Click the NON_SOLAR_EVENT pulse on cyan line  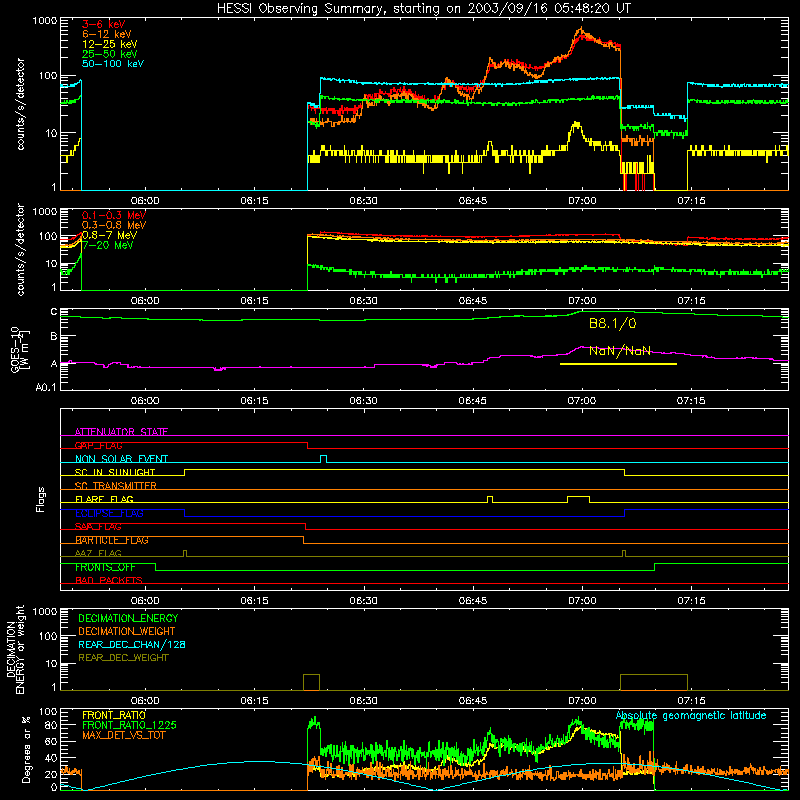click(x=323, y=459)
